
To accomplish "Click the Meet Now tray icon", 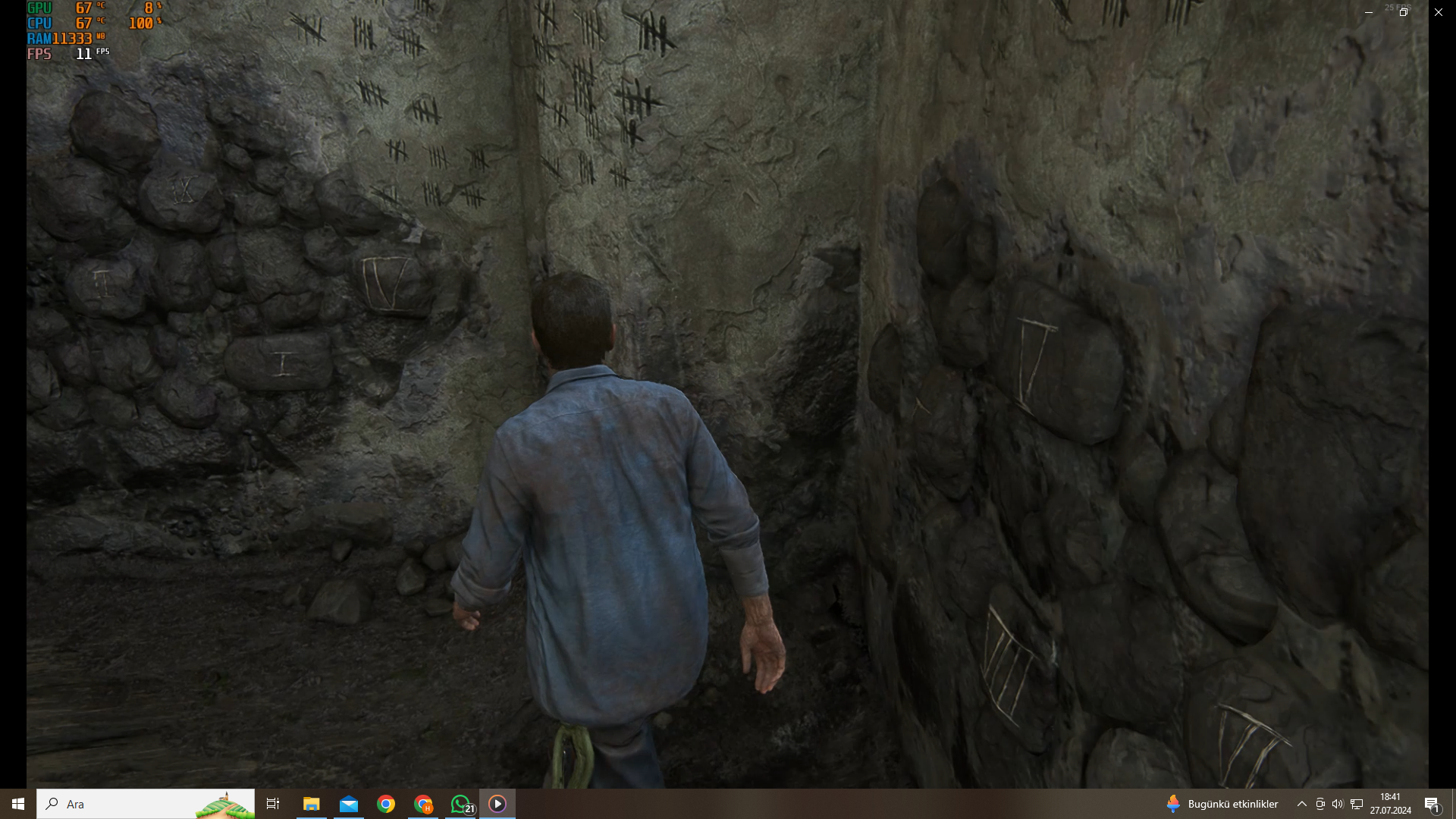I will (x=1320, y=804).
